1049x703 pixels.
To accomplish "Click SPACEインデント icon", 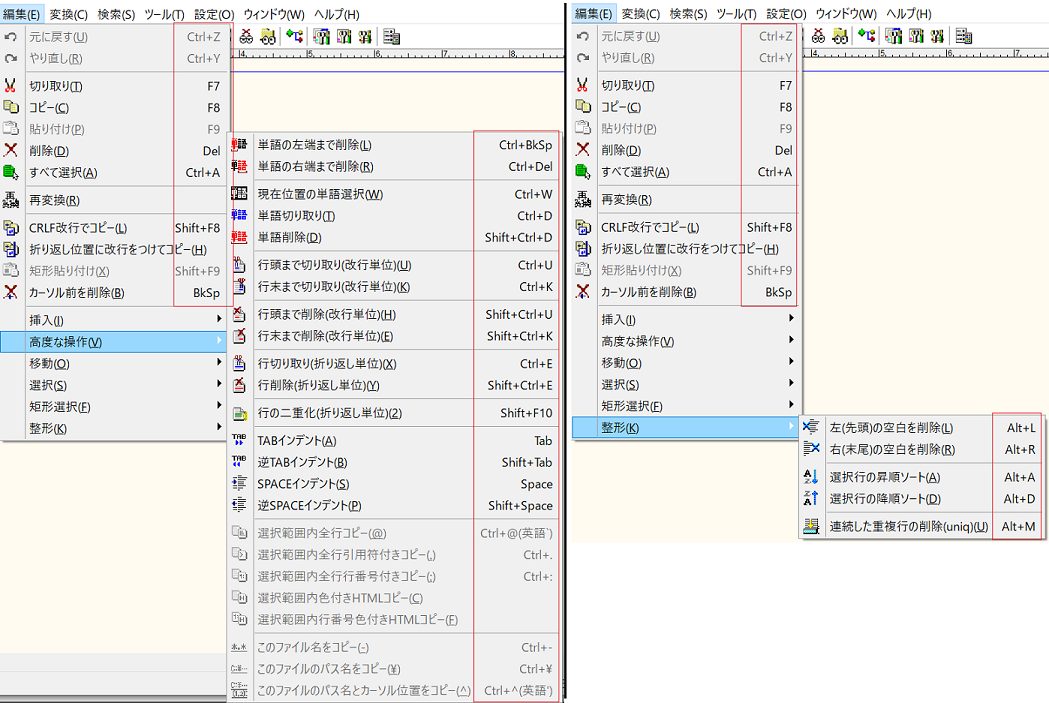I will click(x=240, y=483).
